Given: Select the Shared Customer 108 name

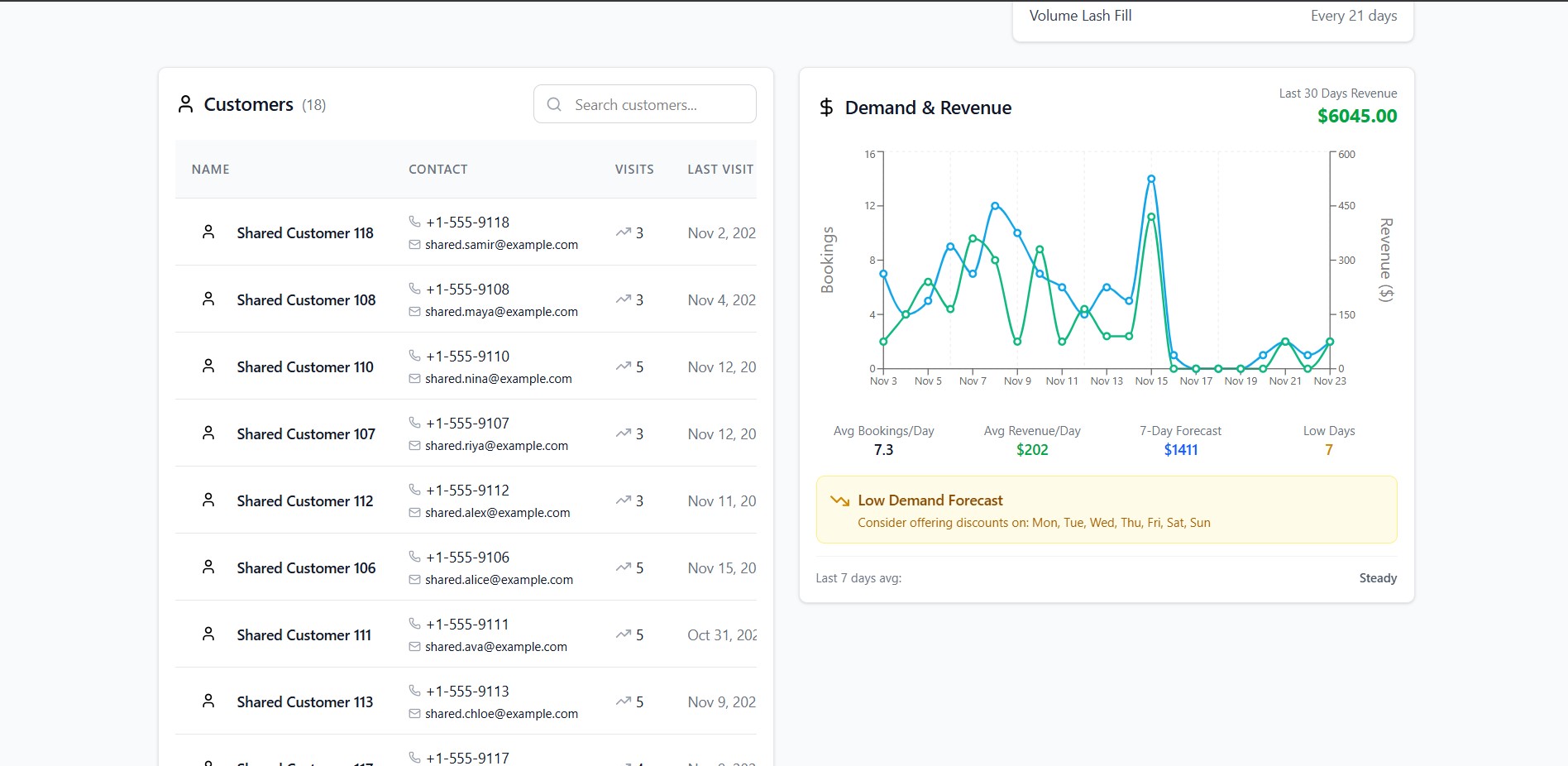Looking at the screenshot, I should [x=306, y=300].
